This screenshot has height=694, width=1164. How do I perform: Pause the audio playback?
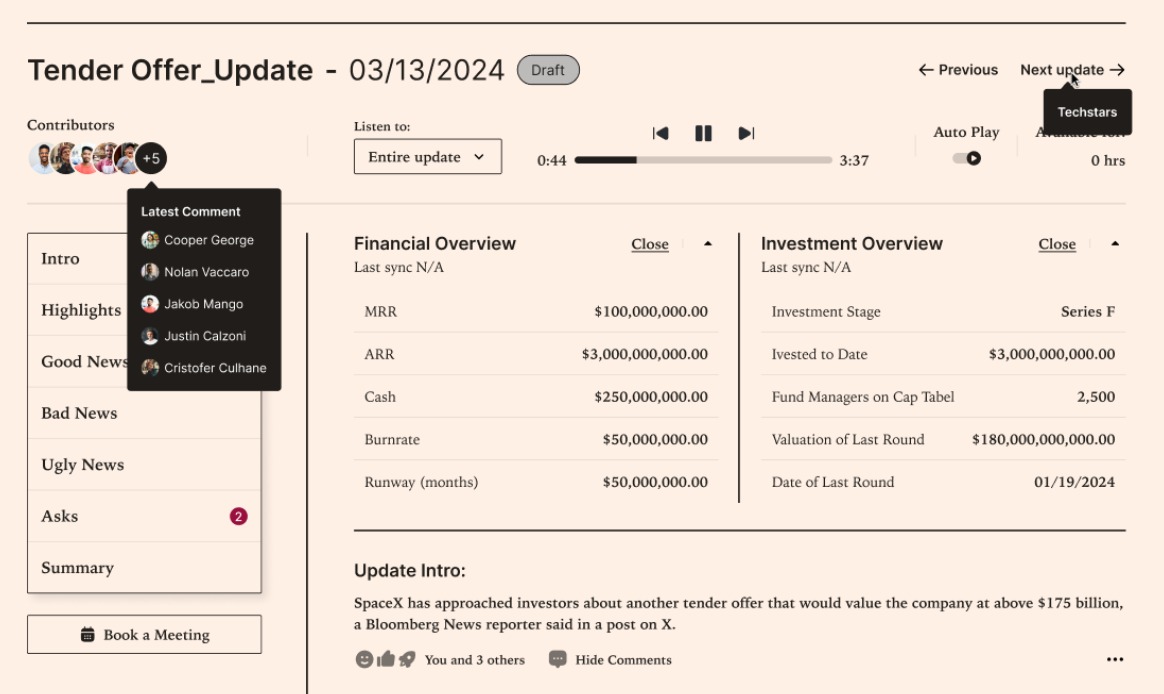pyautogui.click(x=703, y=132)
